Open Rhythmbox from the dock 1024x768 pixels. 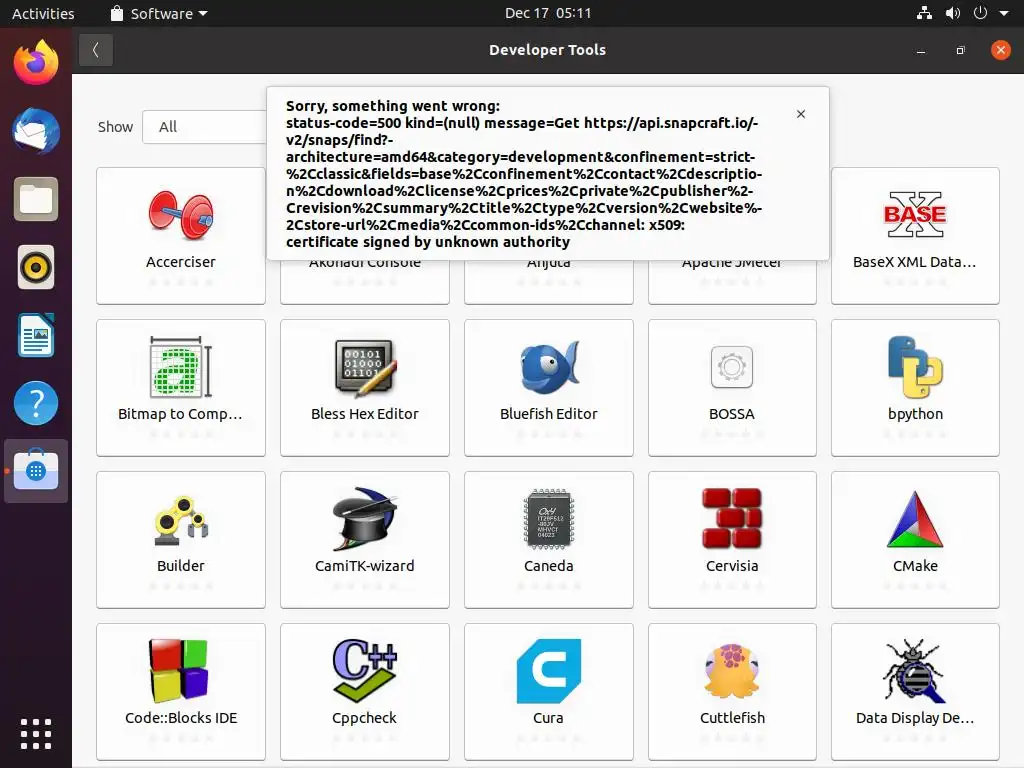point(36,267)
